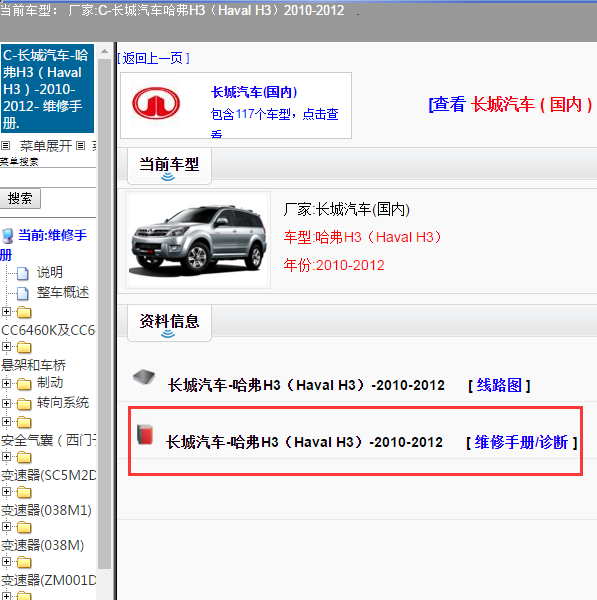Expand the 变速器(ZM001D tree node
The height and width of the screenshot is (600, 597).
[6, 561]
